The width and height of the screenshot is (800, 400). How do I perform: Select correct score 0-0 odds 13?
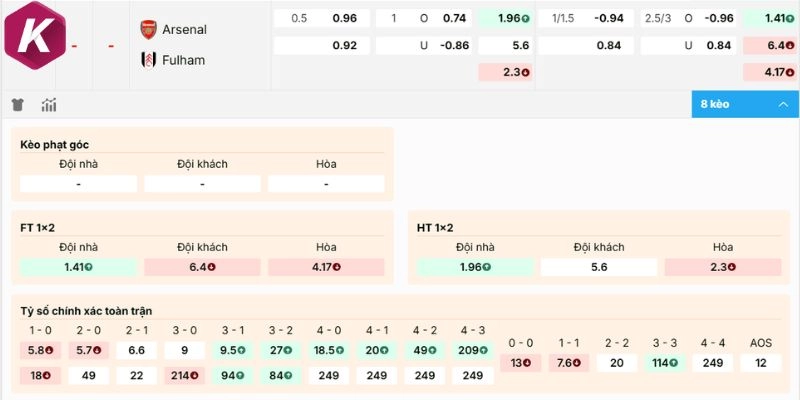(521, 363)
